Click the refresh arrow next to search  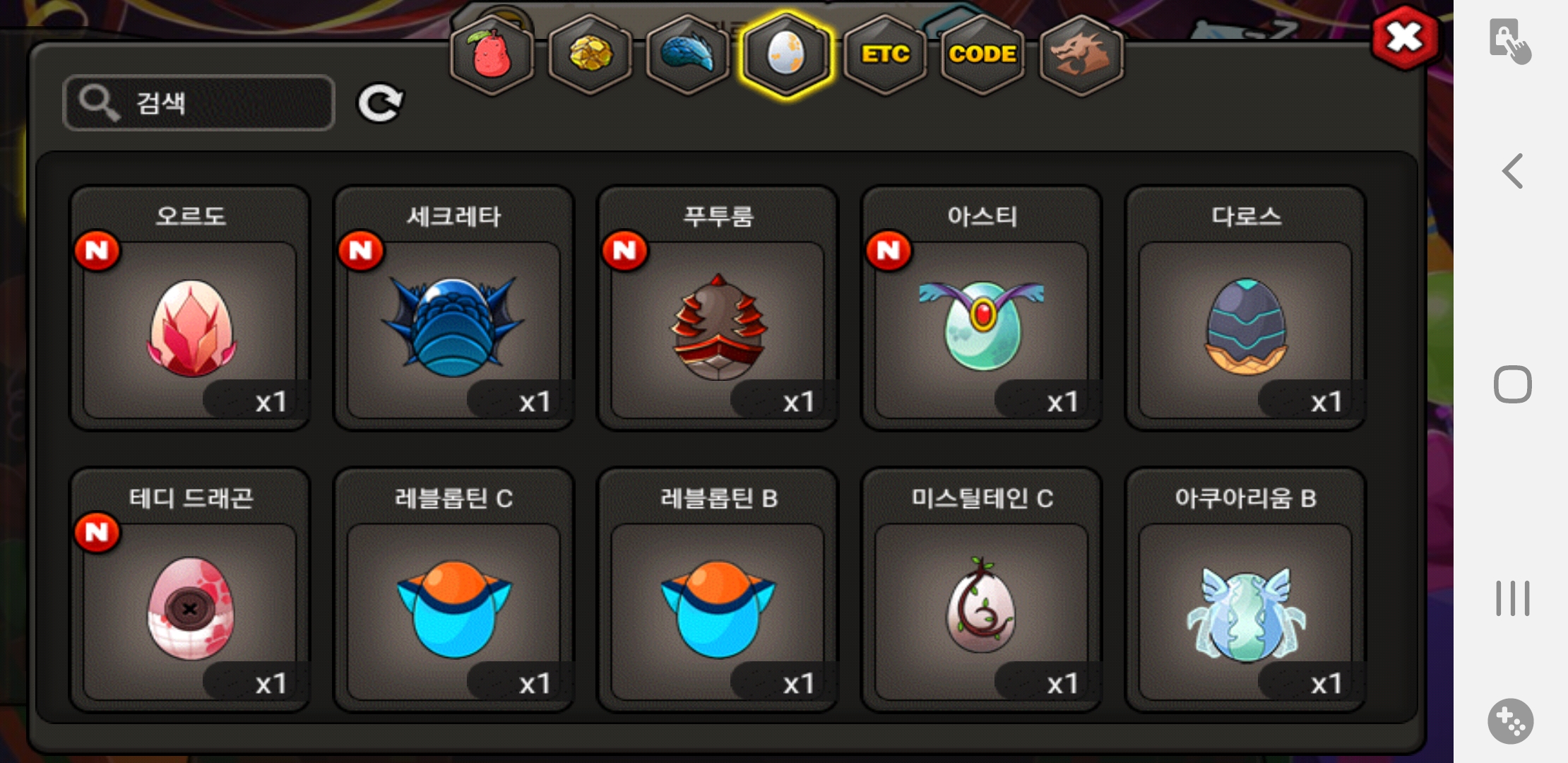380,104
